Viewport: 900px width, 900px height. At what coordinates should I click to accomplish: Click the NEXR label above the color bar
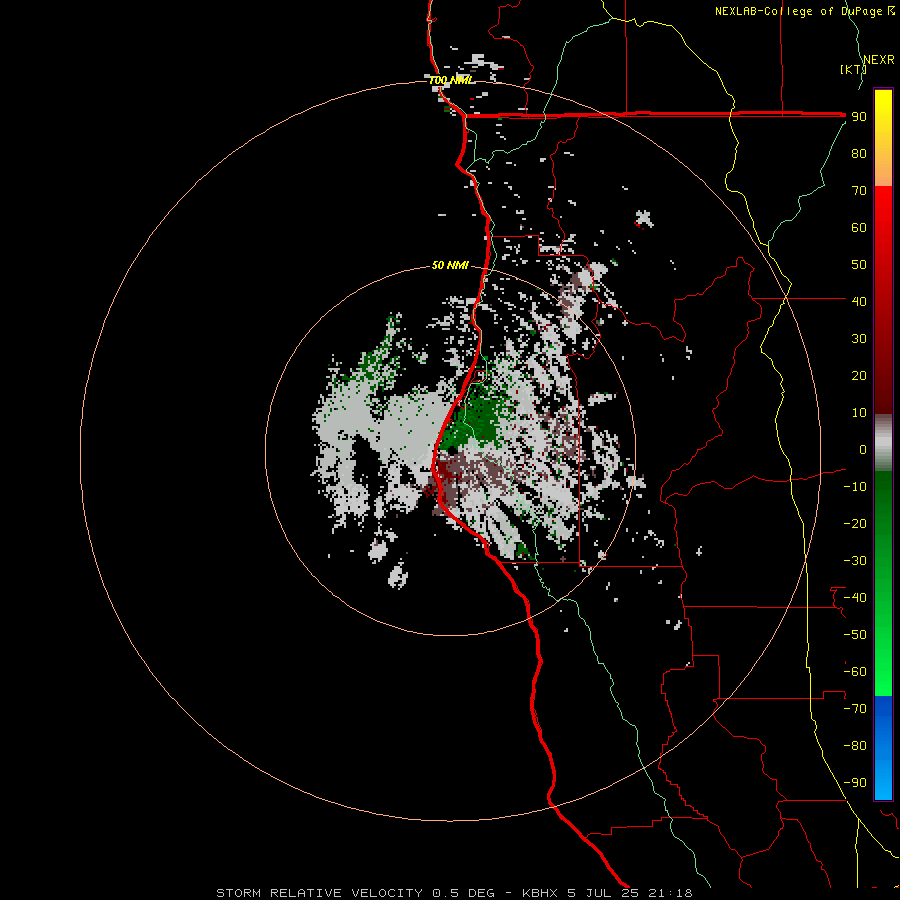point(879,60)
